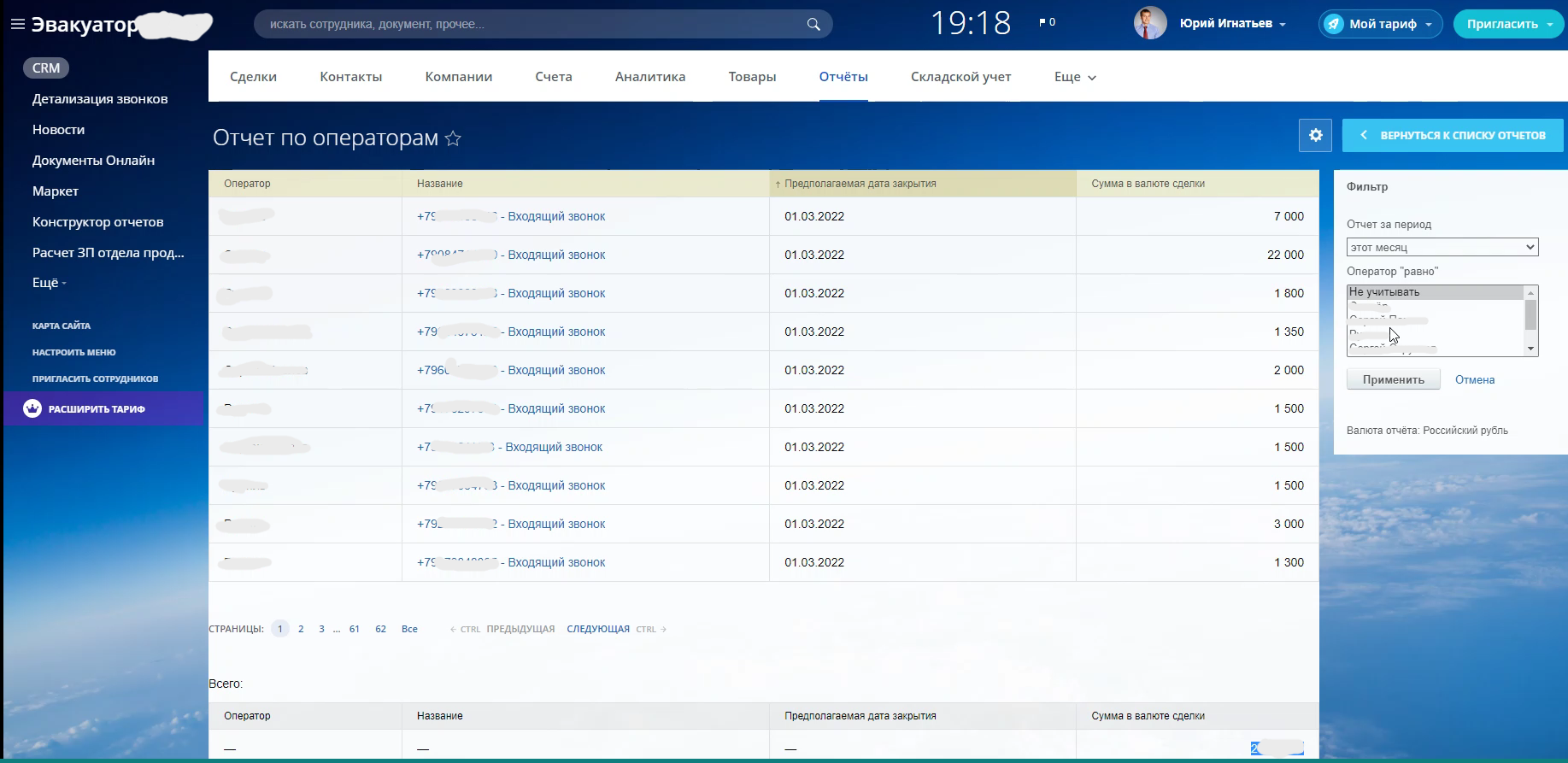The image size is (1568, 763).
Task: Click the user avatar photo
Action: pos(1149,24)
